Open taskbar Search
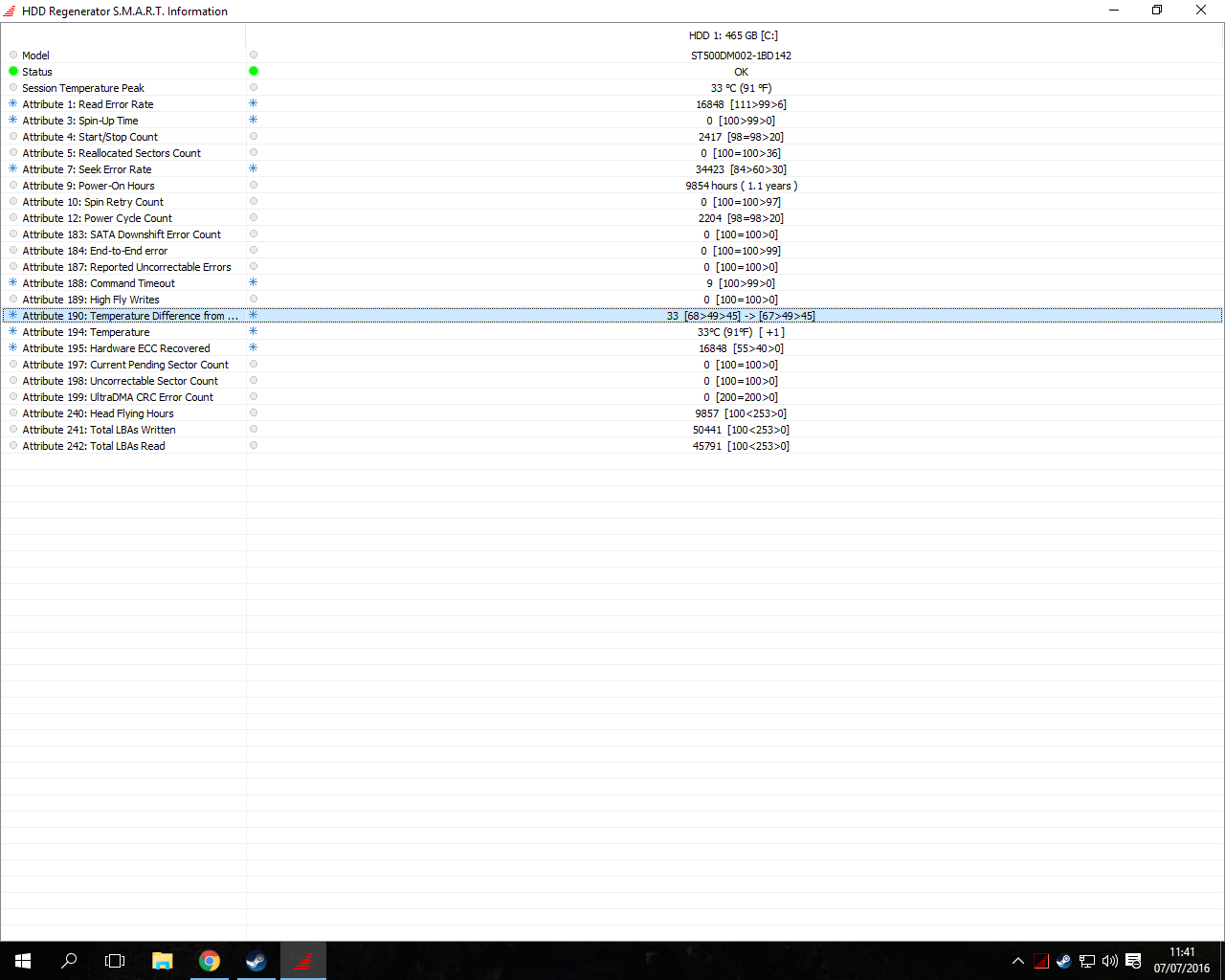Image resolution: width=1225 pixels, height=980 pixels. click(69, 960)
